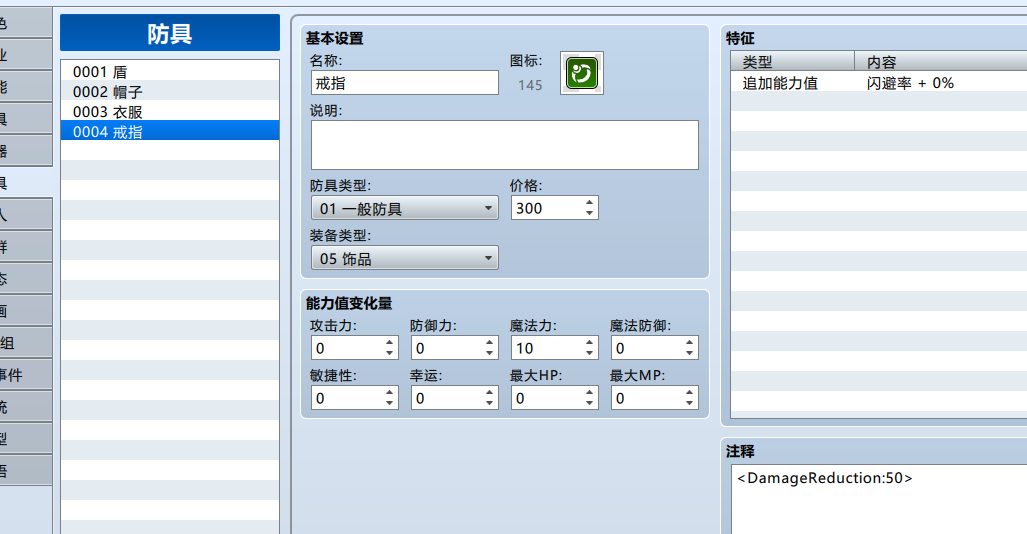Increase 攻击力 with the up arrow
Screen dimensions: 1027x534
[389, 343]
